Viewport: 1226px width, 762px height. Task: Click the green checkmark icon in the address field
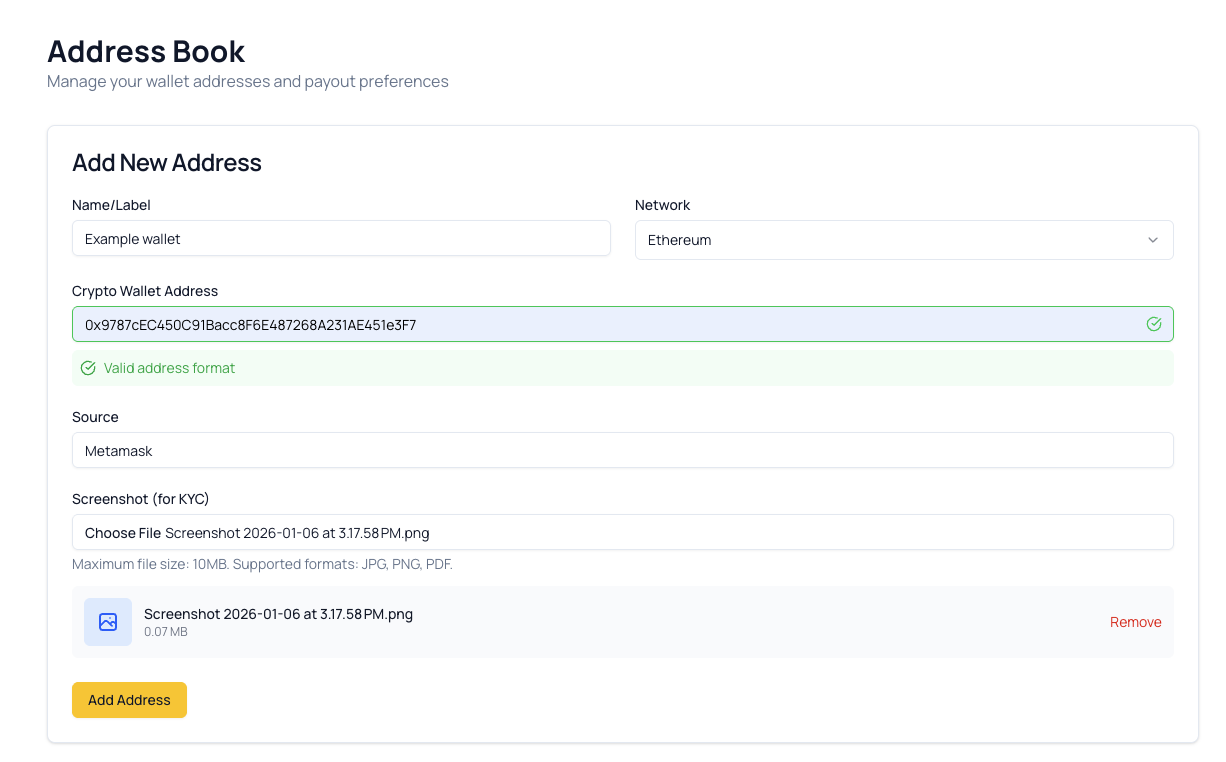click(1153, 323)
